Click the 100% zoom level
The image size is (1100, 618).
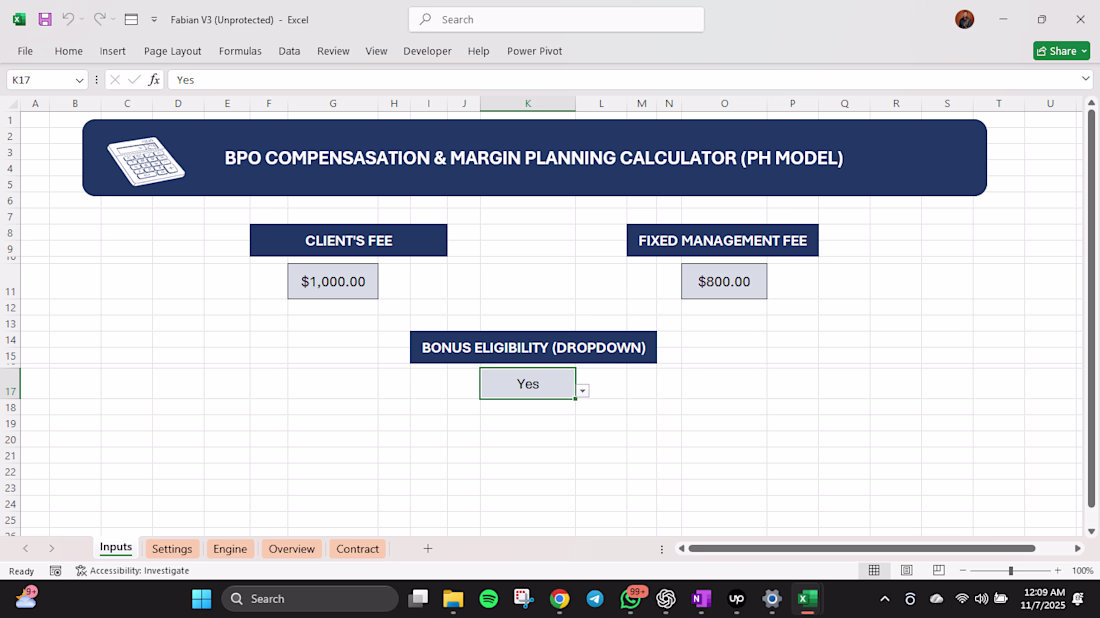click(x=1082, y=571)
